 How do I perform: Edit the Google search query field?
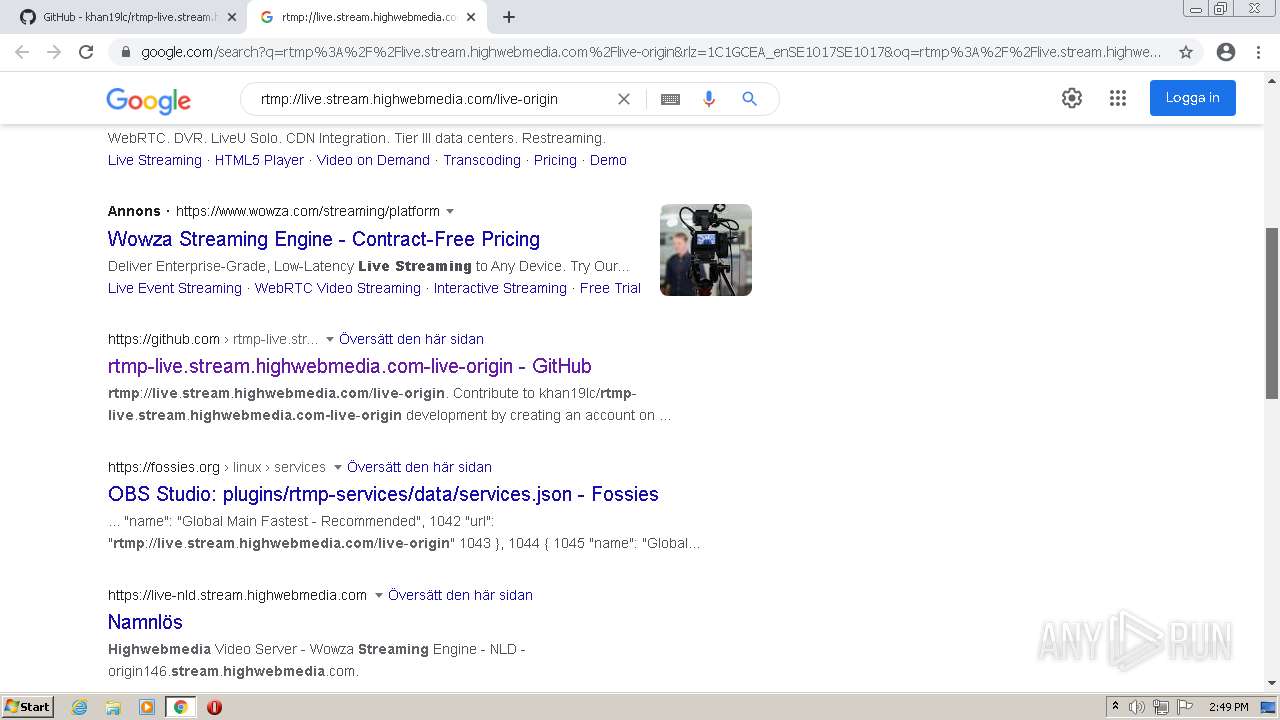pyautogui.click(x=430, y=99)
